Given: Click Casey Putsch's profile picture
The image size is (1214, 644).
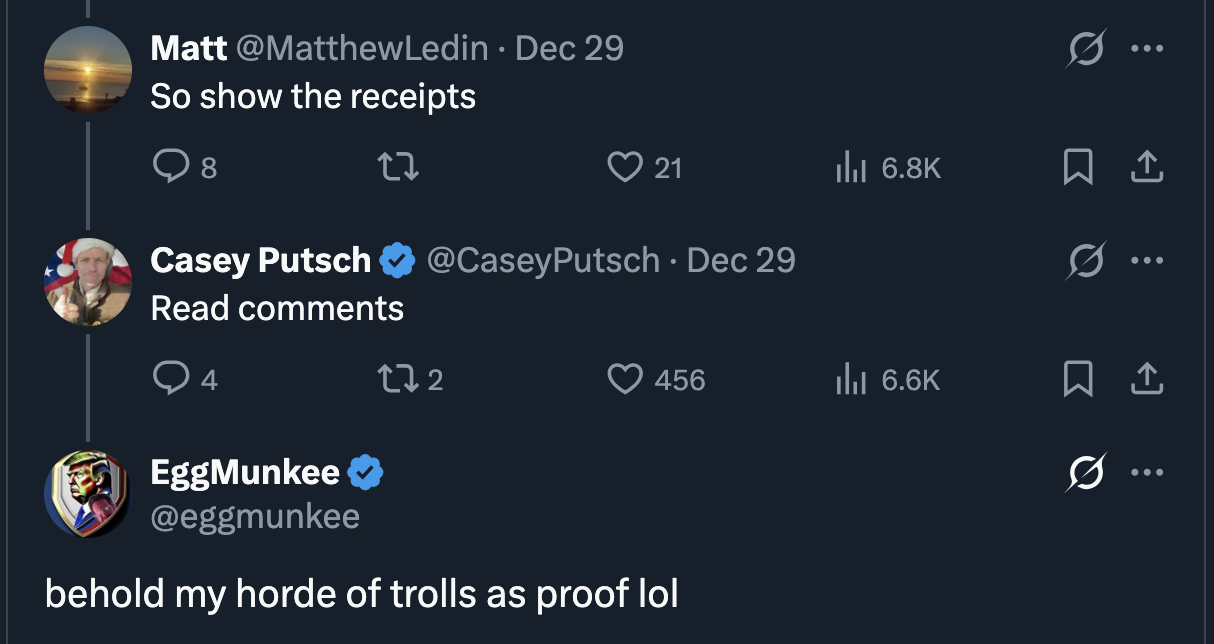Looking at the screenshot, I should click(x=88, y=281).
